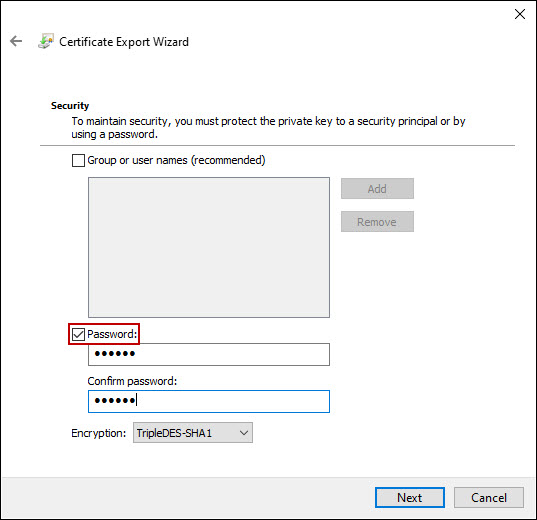Click the Confirm password label

coord(132,381)
